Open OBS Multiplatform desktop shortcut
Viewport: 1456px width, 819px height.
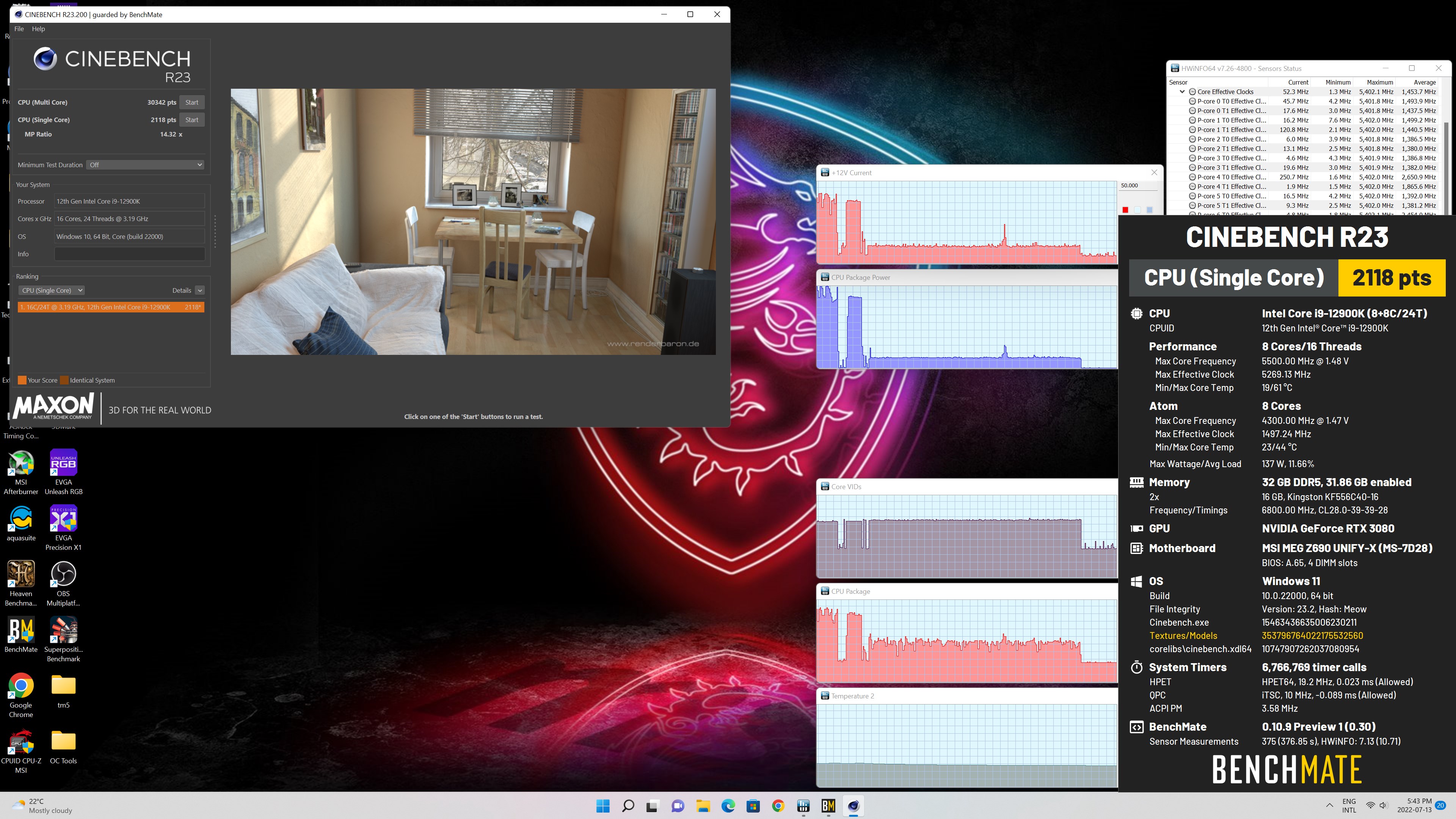coord(63,583)
